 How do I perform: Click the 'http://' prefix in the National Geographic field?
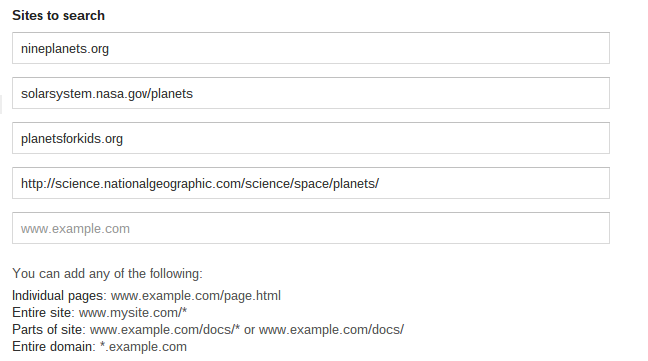[38, 184]
